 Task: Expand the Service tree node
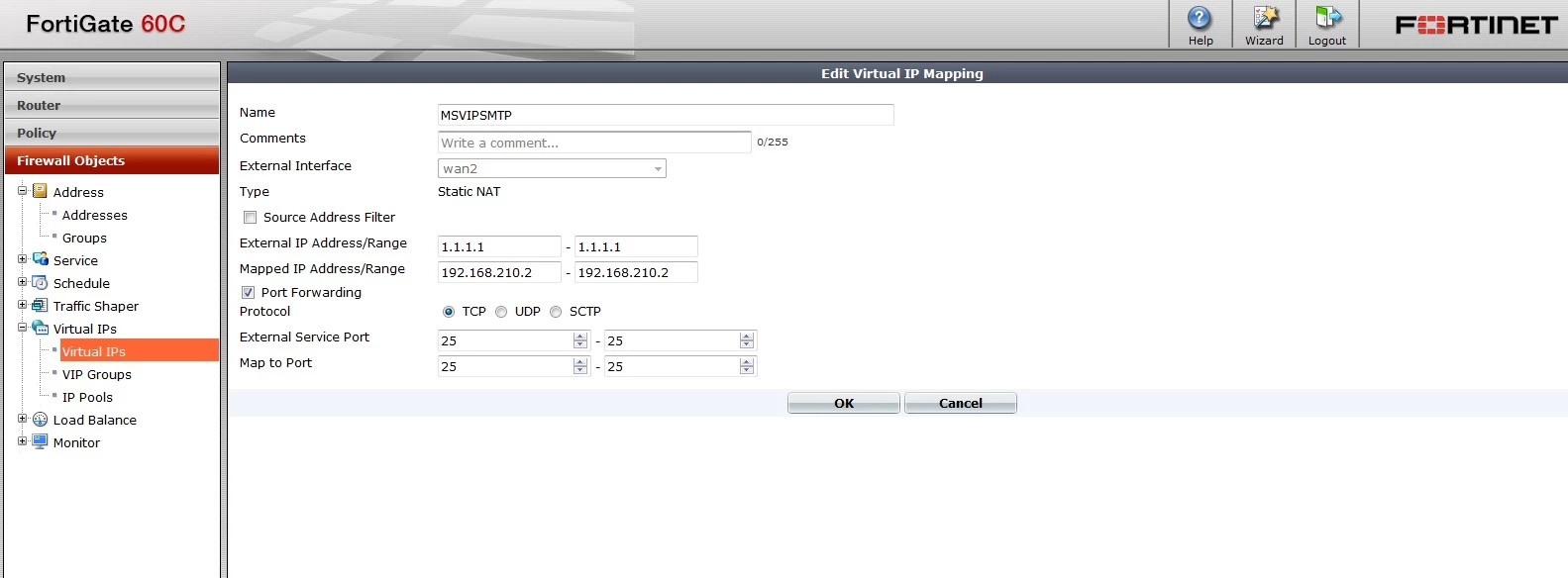(x=22, y=258)
